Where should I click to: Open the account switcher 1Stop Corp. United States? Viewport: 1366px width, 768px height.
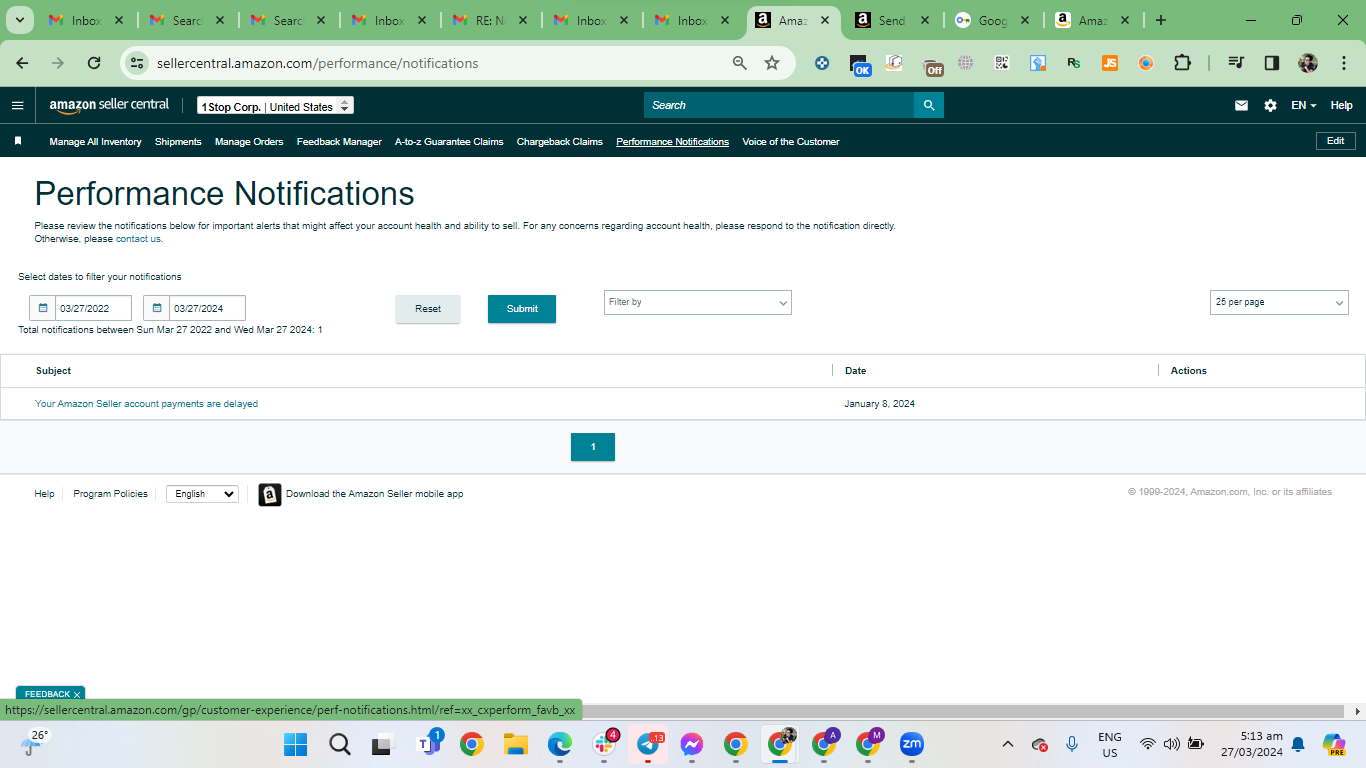click(x=275, y=106)
